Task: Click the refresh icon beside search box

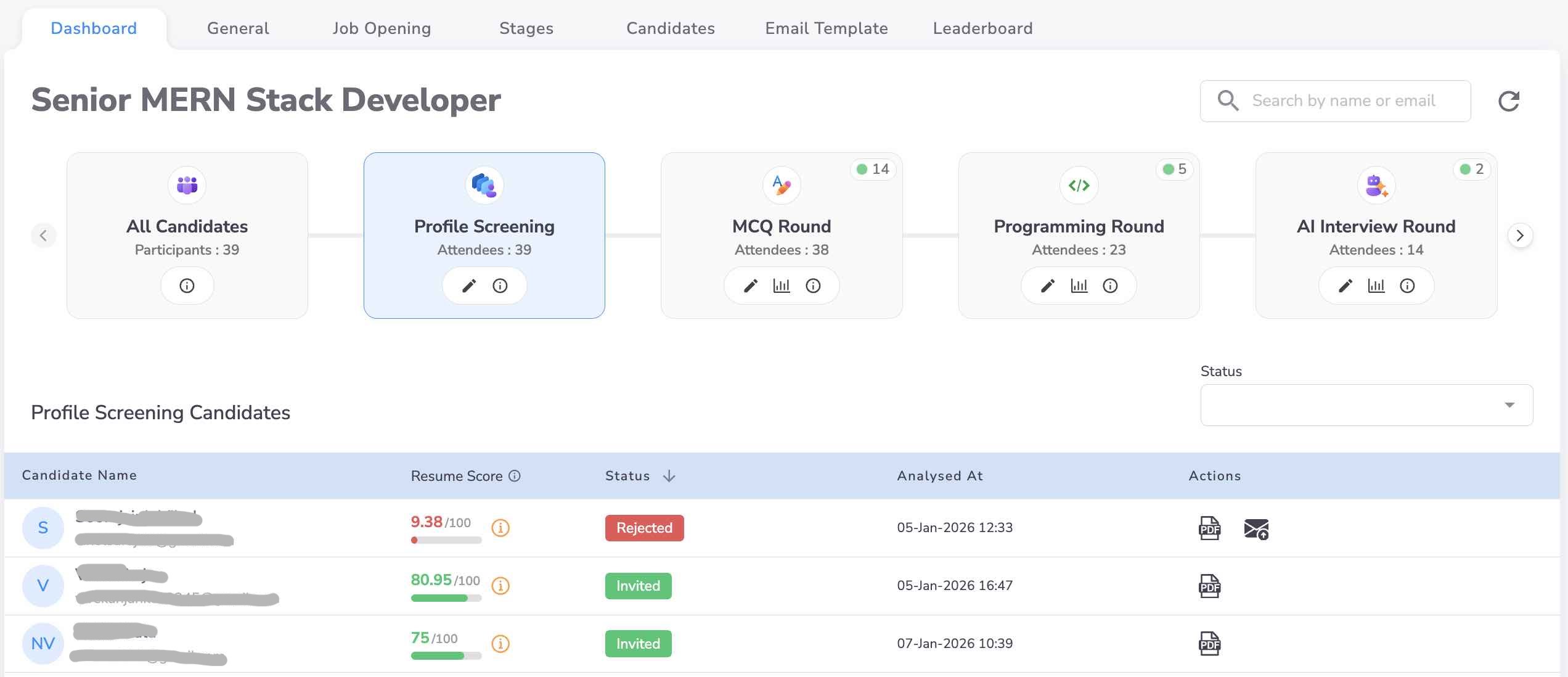Action: pyautogui.click(x=1508, y=101)
